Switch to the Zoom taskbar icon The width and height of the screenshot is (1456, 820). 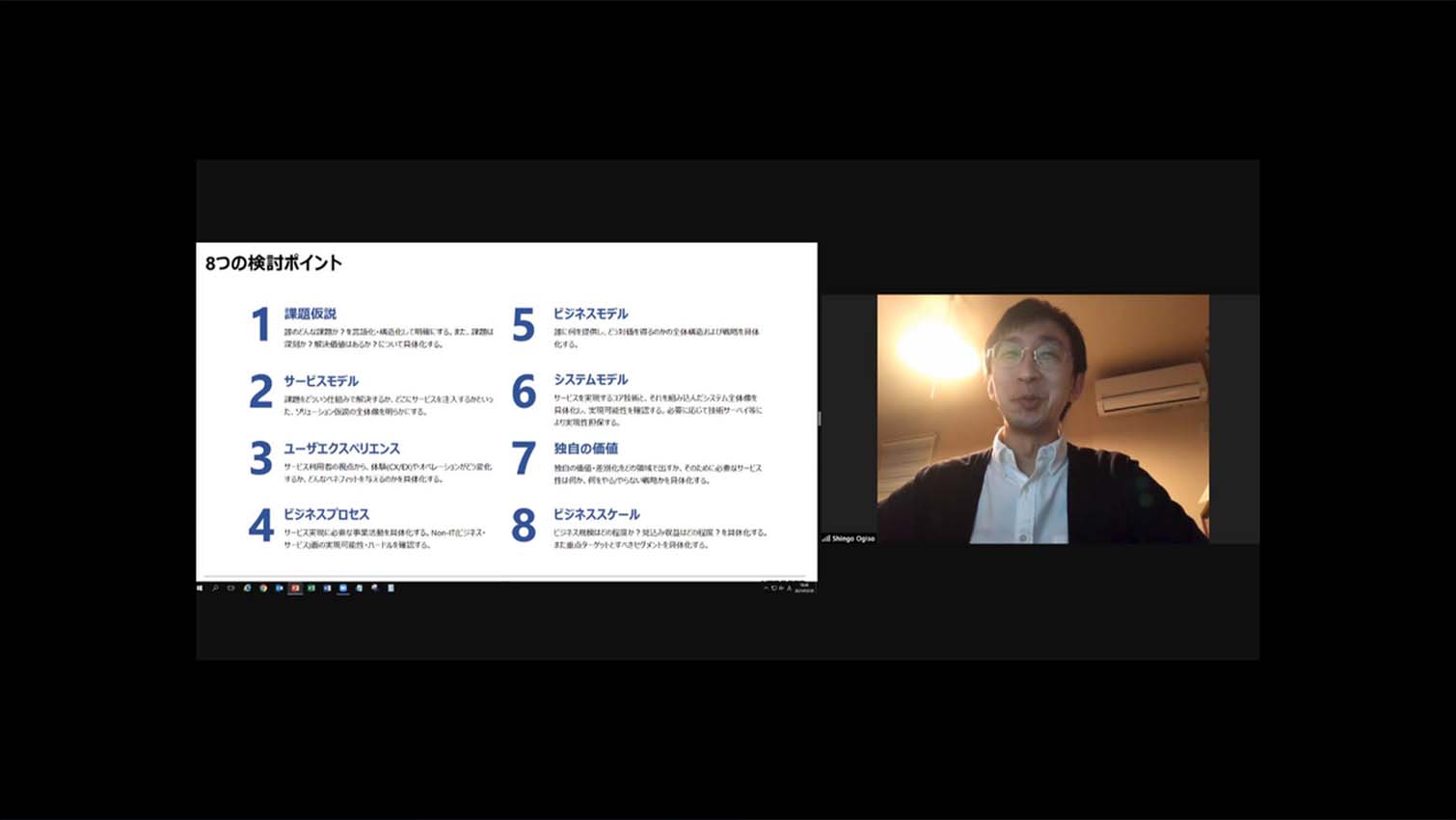pos(343,588)
